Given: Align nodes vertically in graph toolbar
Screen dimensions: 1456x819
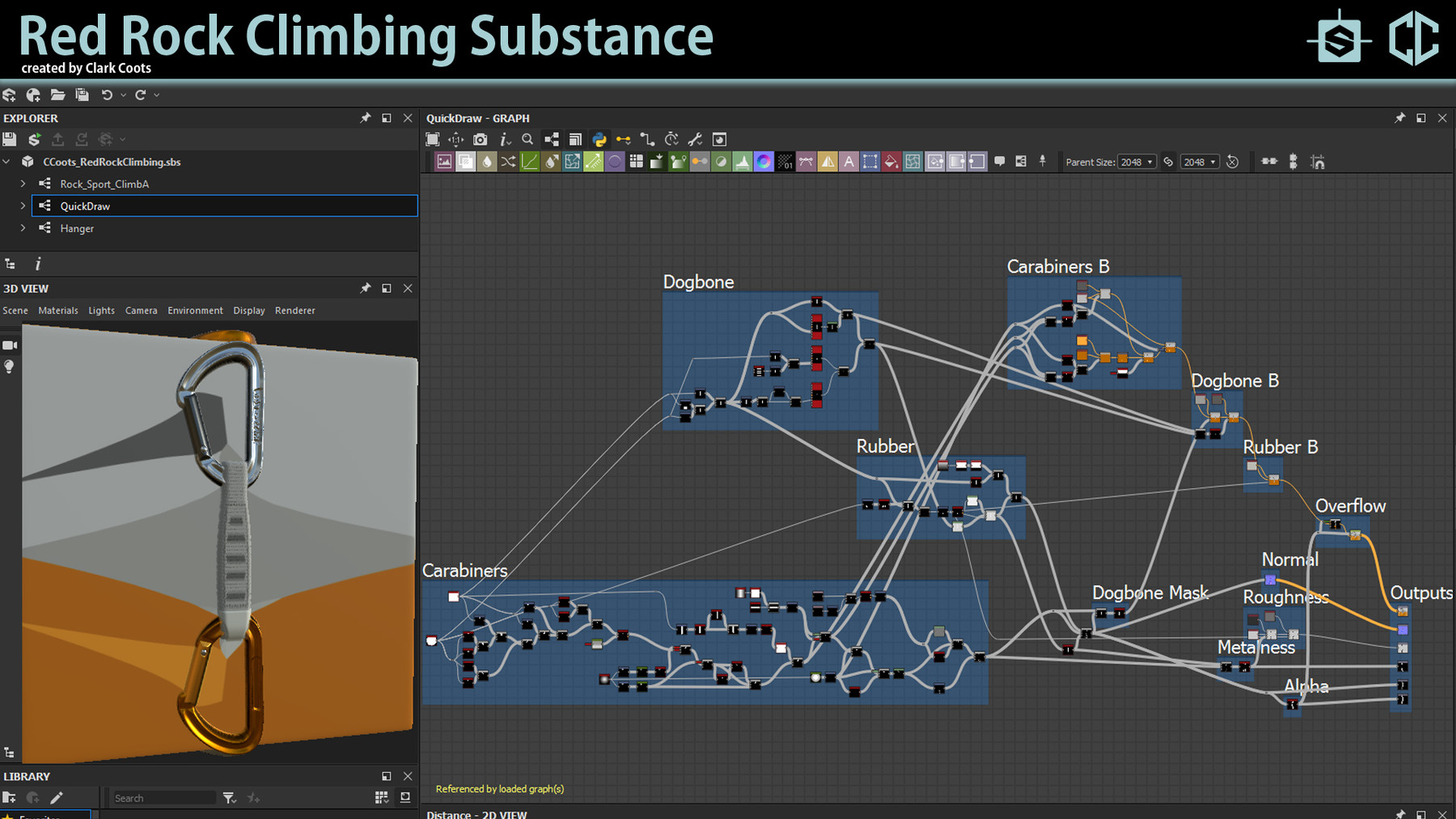Looking at the screenshot, I should (x=1293, y=162).
